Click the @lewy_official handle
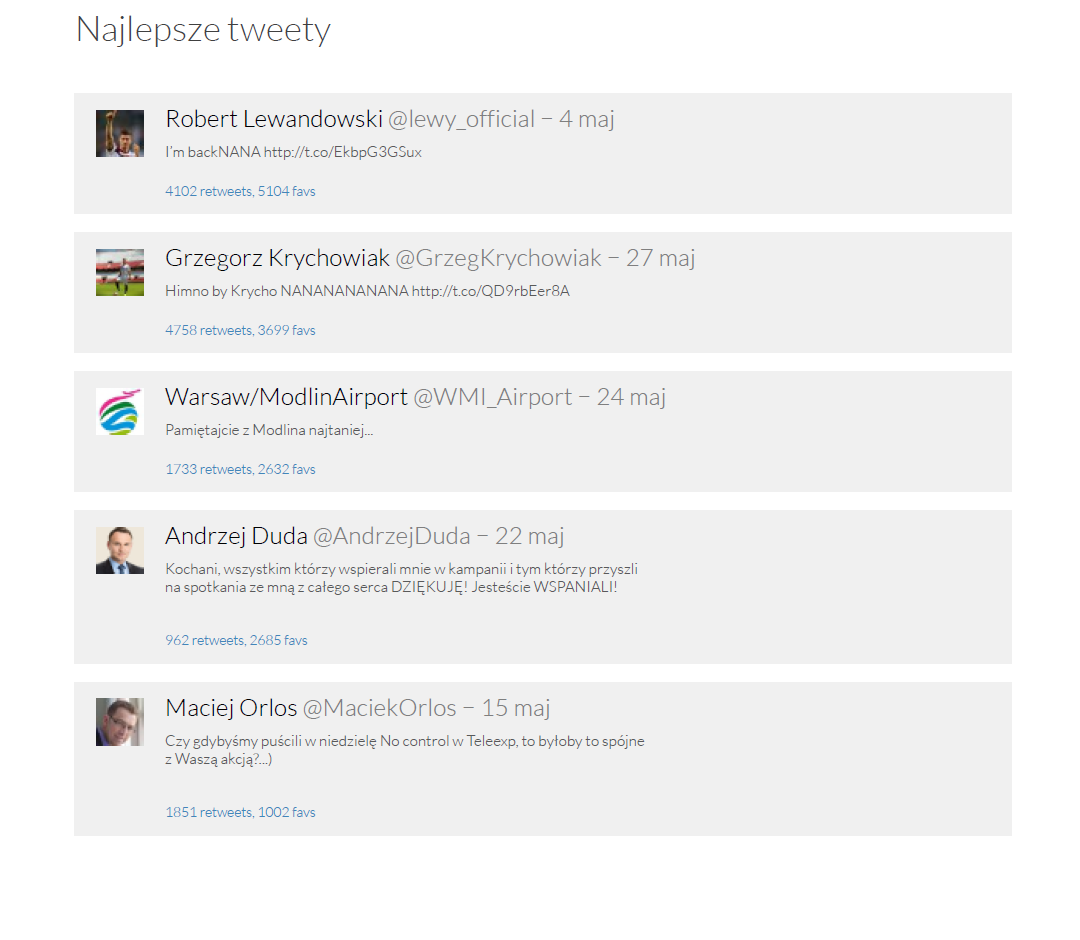Viewport: 1080px width, 940px height. pyautogui.click(x=462, y=118)
